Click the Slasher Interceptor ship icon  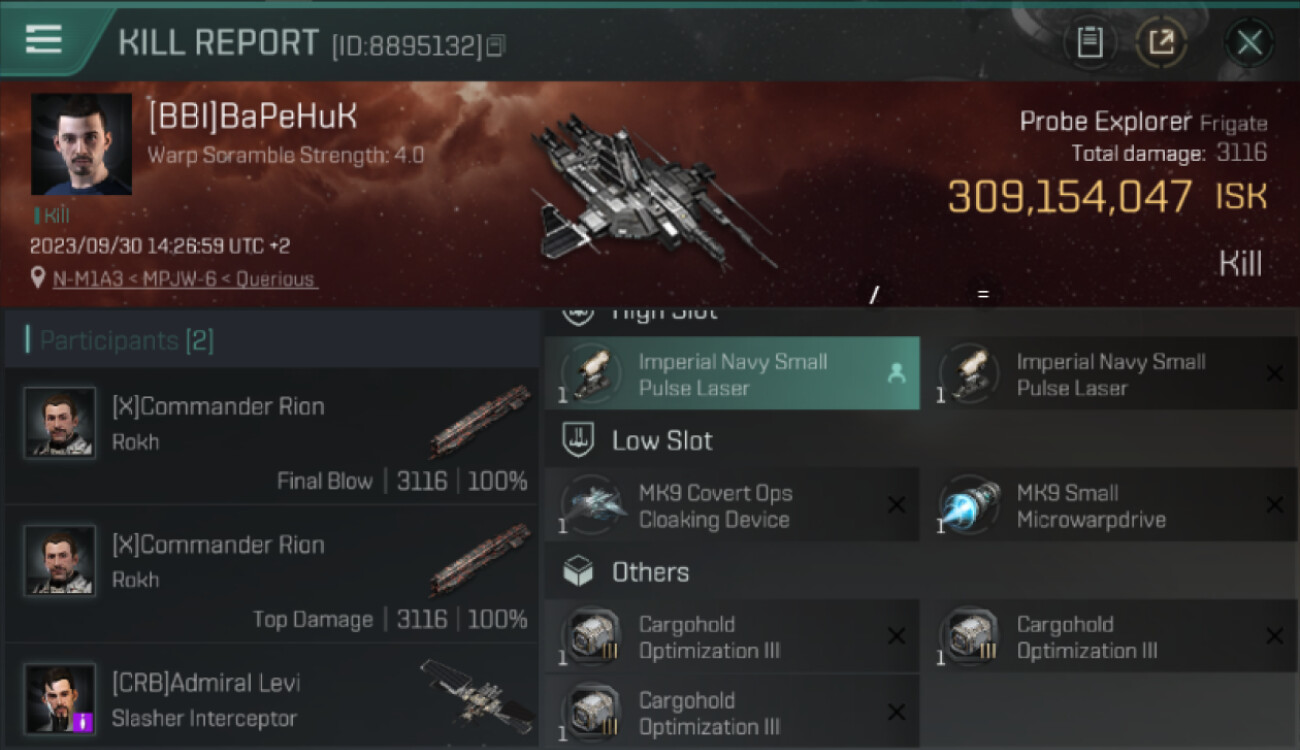click(x=477, y=693)
